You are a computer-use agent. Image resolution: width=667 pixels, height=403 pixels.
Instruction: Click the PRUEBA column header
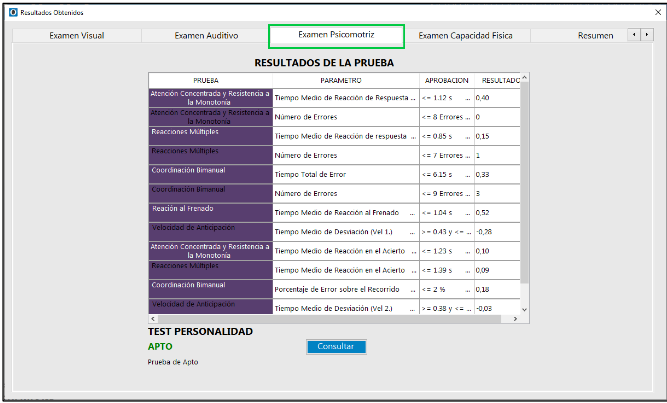211,79
